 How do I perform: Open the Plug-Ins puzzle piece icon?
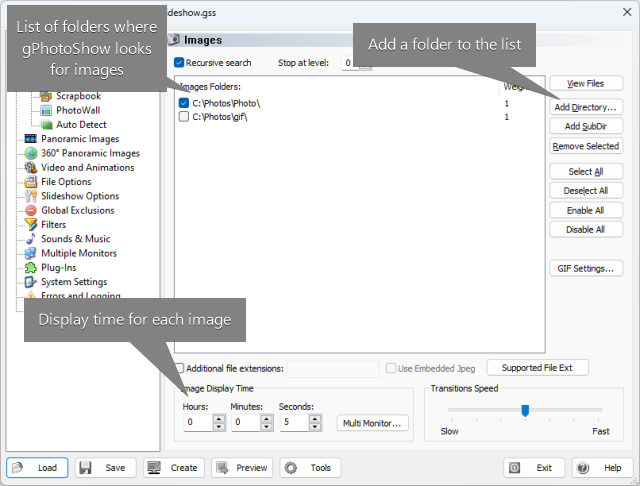click(x=31, y=268)
